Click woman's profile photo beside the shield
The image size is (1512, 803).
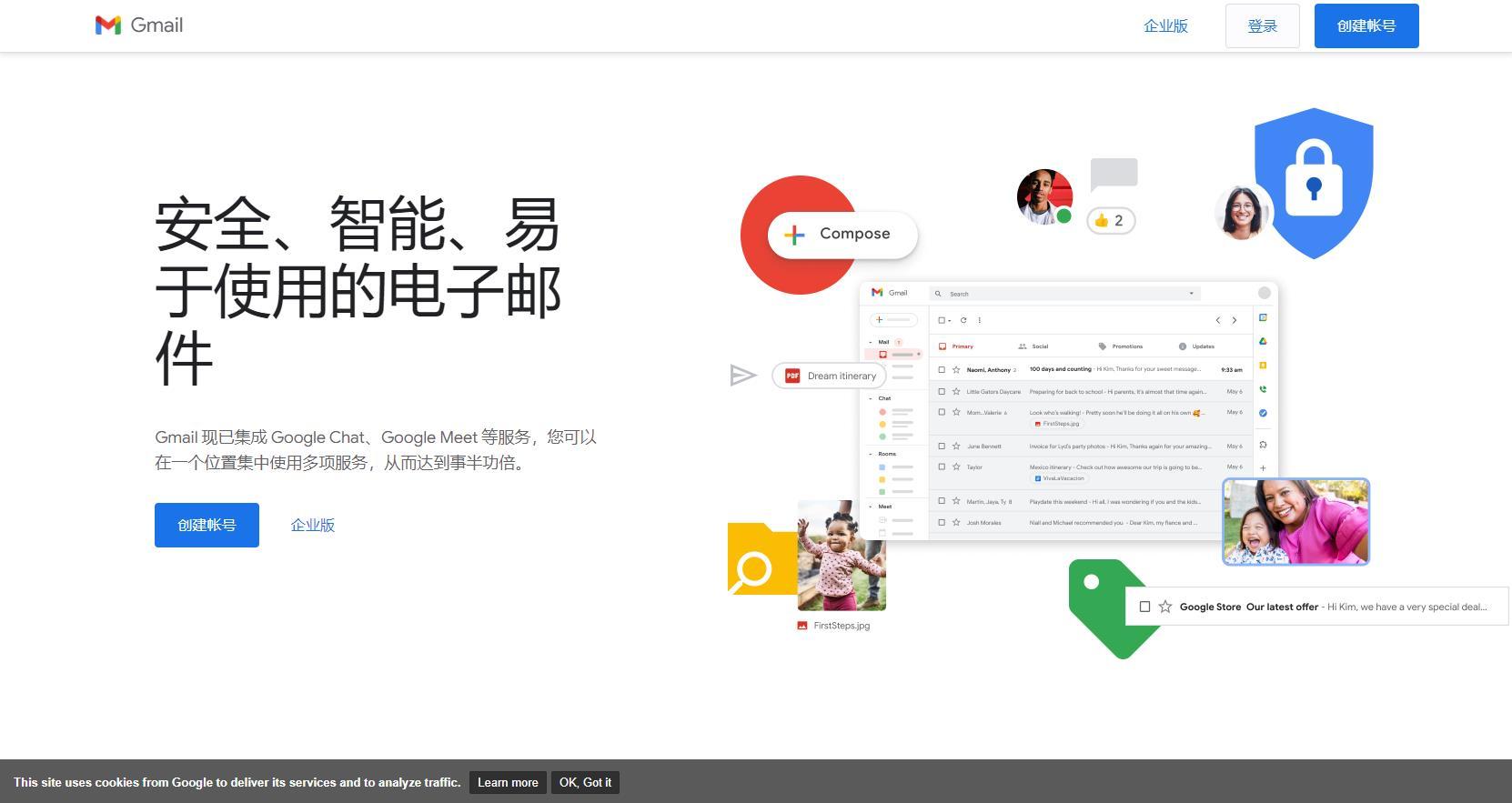(x=1242, y=212)
